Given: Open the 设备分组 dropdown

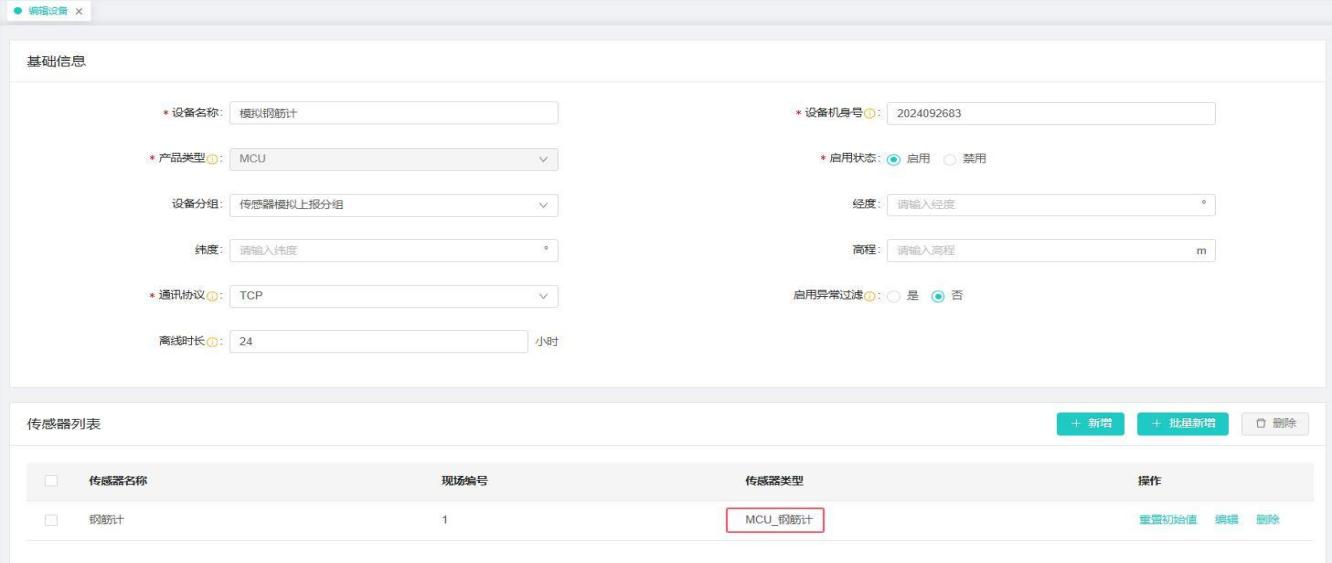Looking at the screenshot, I should (x=393, y=205).
